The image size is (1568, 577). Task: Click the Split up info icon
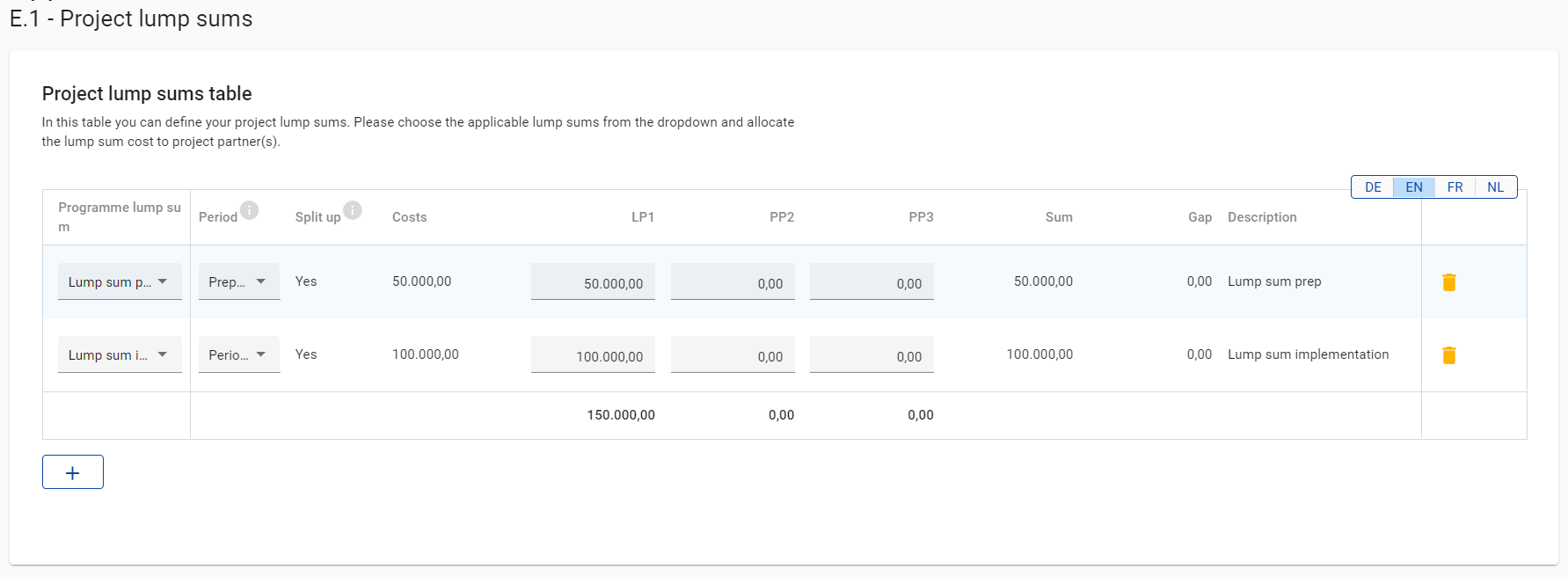pos(353,210)
